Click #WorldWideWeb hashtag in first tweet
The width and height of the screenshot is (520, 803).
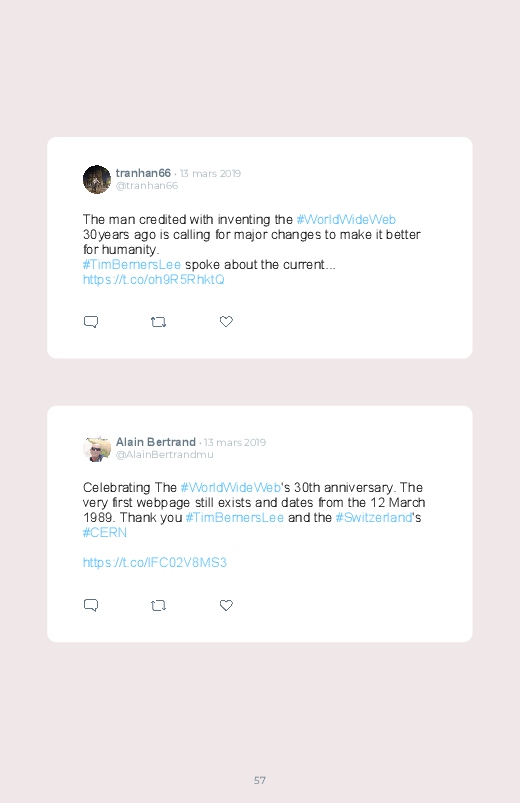346,220
